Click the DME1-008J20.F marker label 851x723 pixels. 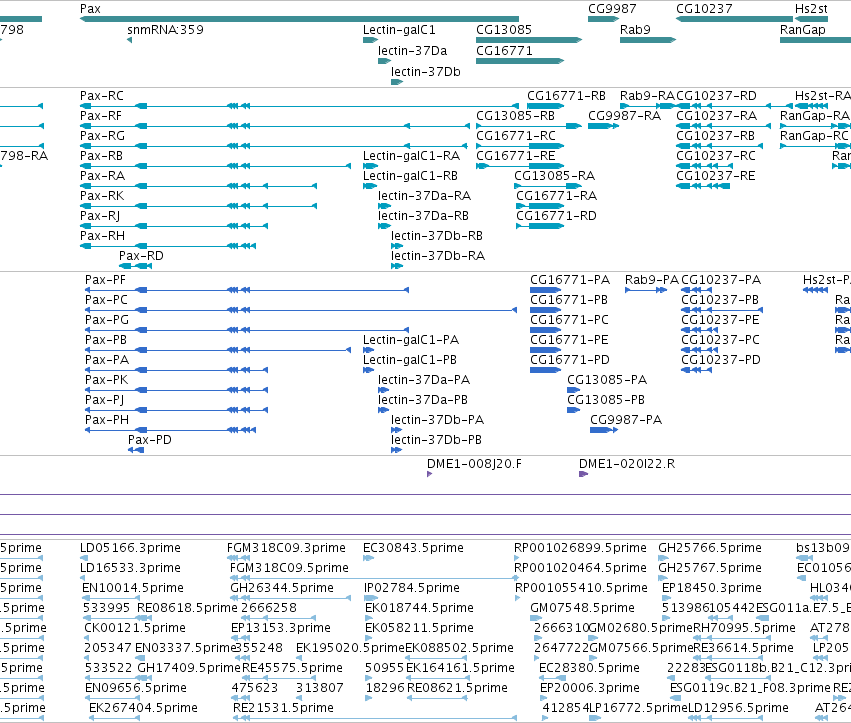[474, 464]
